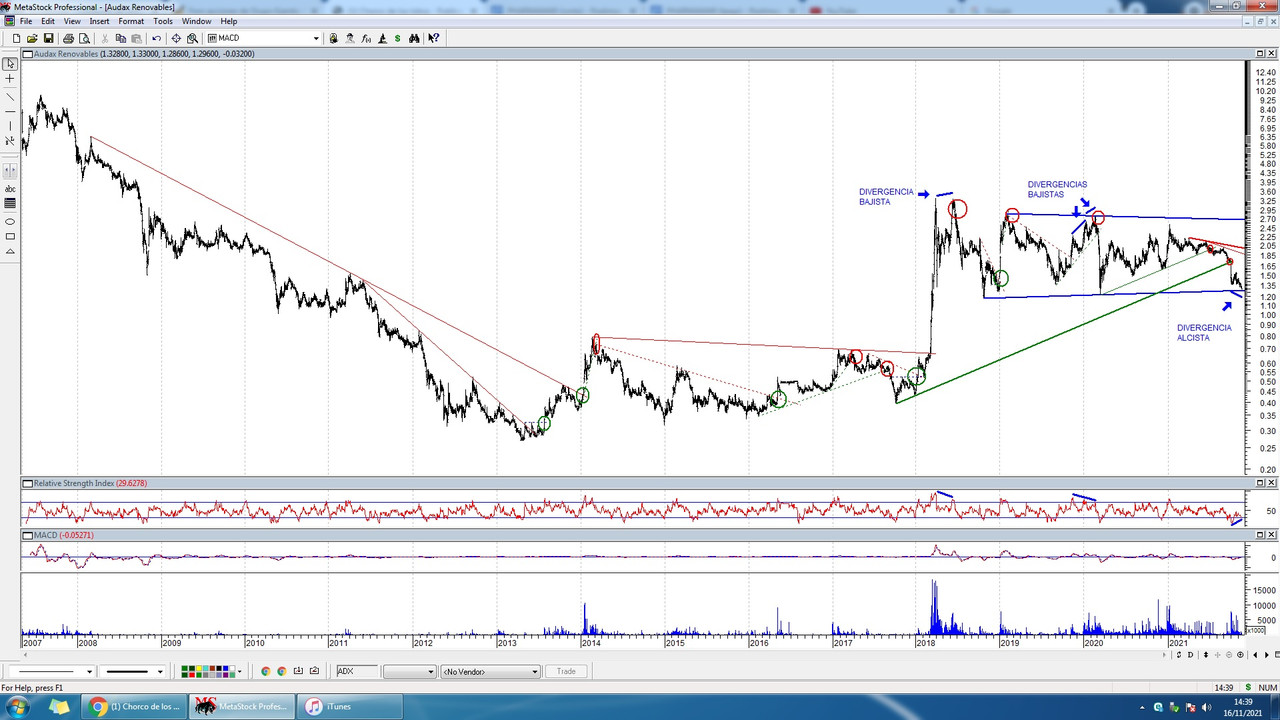
Task: Select the rectangle drawing tool
Action: click(9, 236)
